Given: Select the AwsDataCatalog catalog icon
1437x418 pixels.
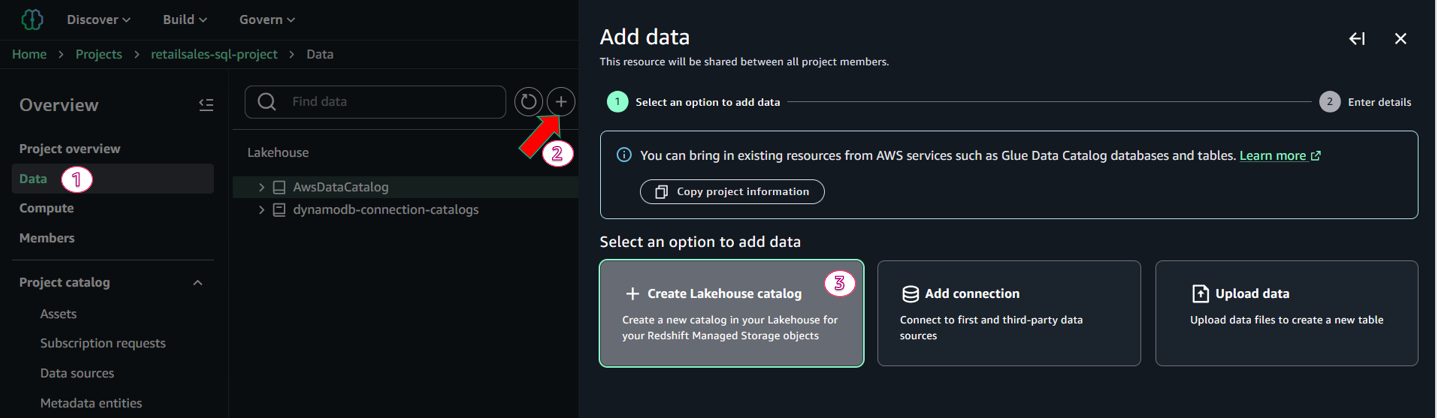Looking at the screenshot, I should pyautogui.click(x=279, y=187).
